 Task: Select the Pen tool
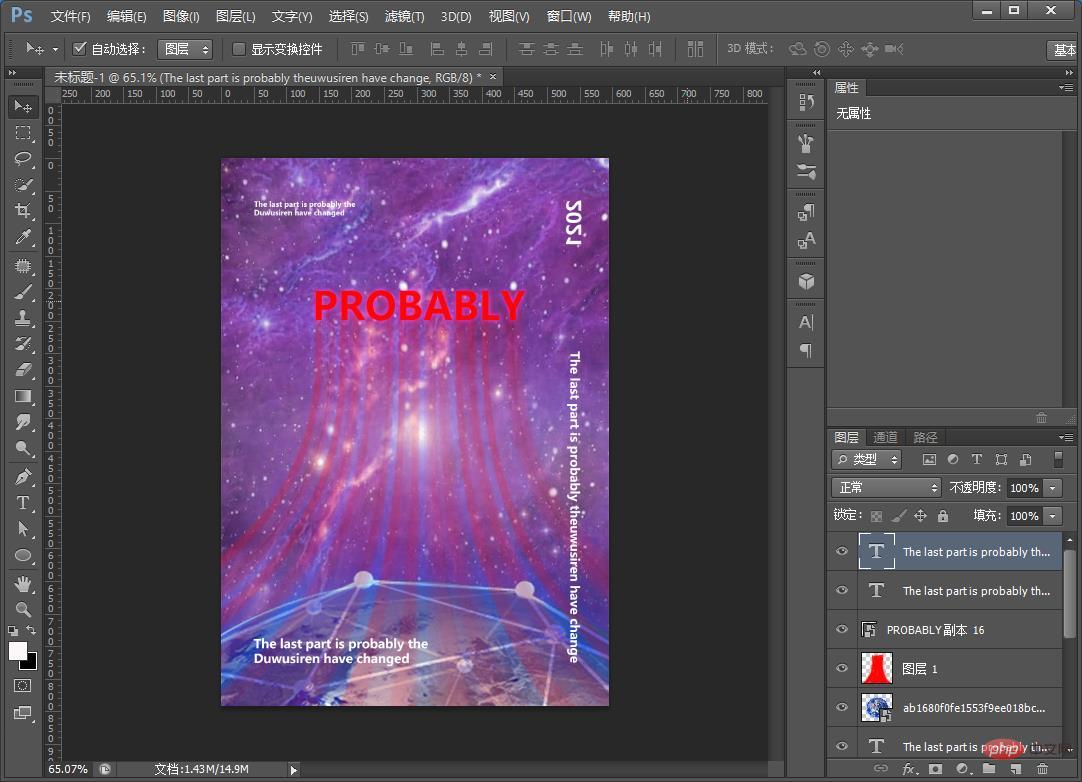coord(23,476)
